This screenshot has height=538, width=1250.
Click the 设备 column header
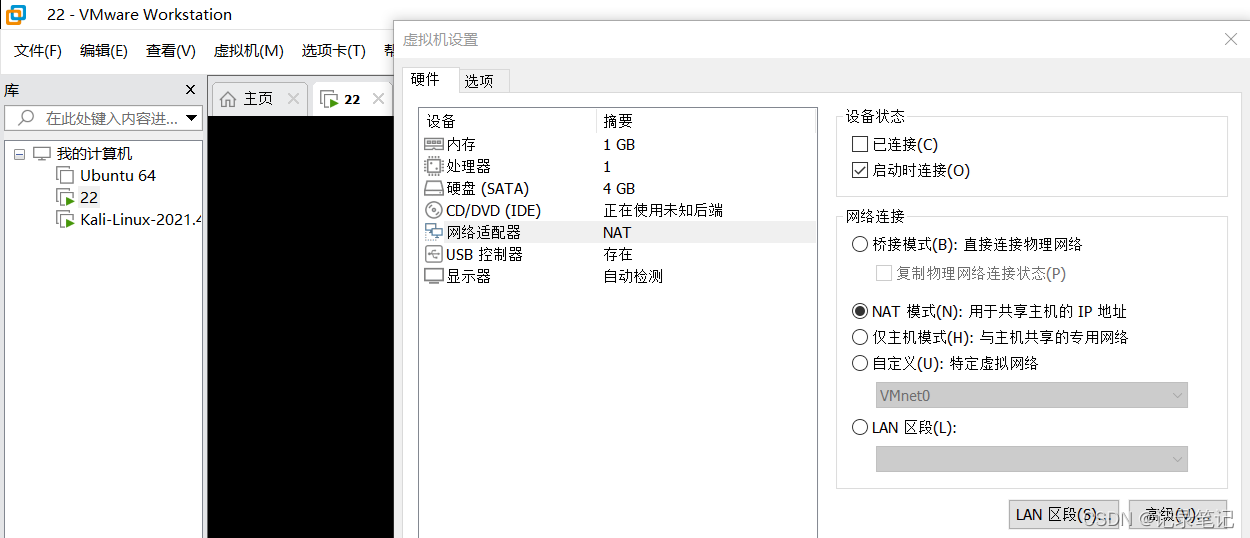(x=508, y=121)
